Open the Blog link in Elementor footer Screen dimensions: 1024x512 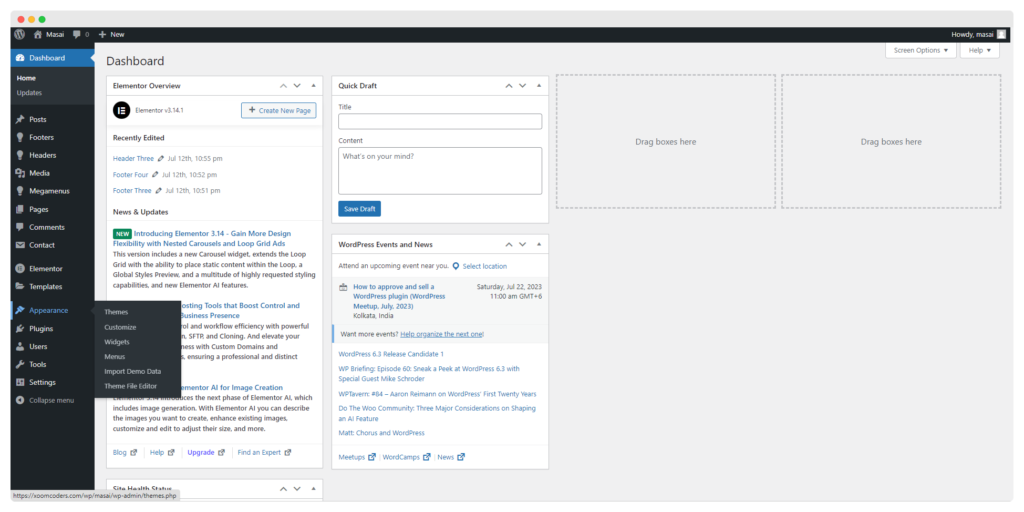coord(120,452)
